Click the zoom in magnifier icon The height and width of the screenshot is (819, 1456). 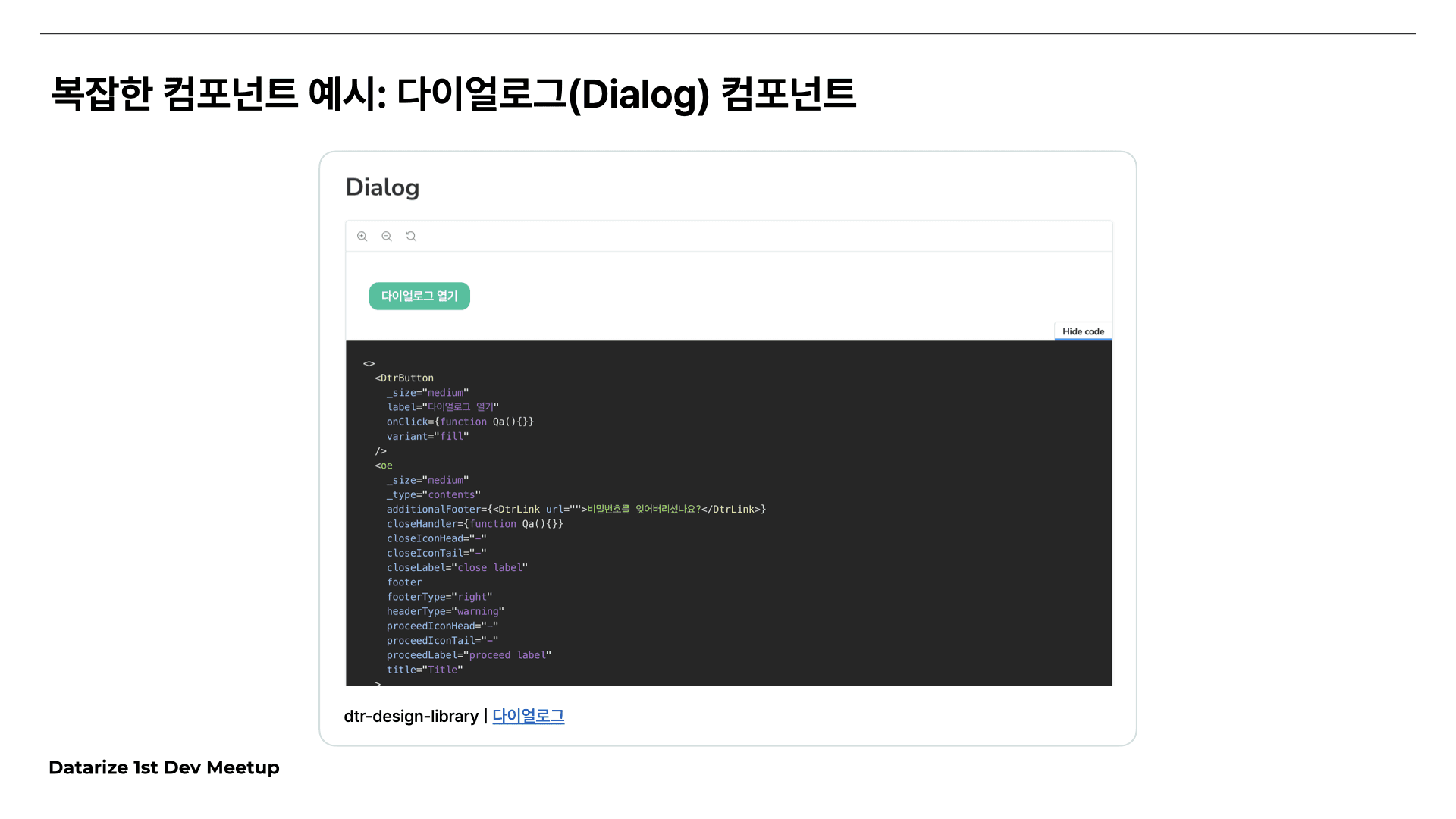click(362, 237)
